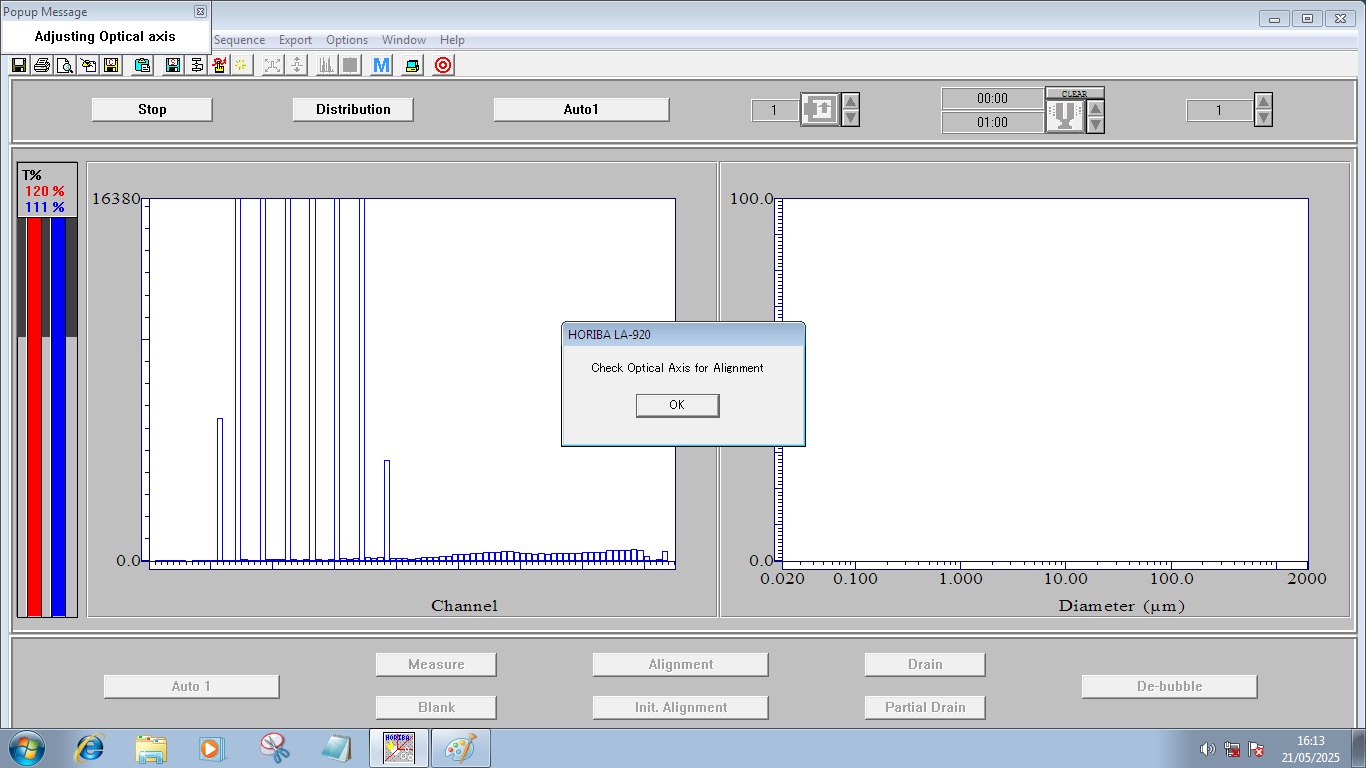1366x768 pixels.
Task: Click the Save As floppy-with-pen icon
Action: (x=86, y=65)
